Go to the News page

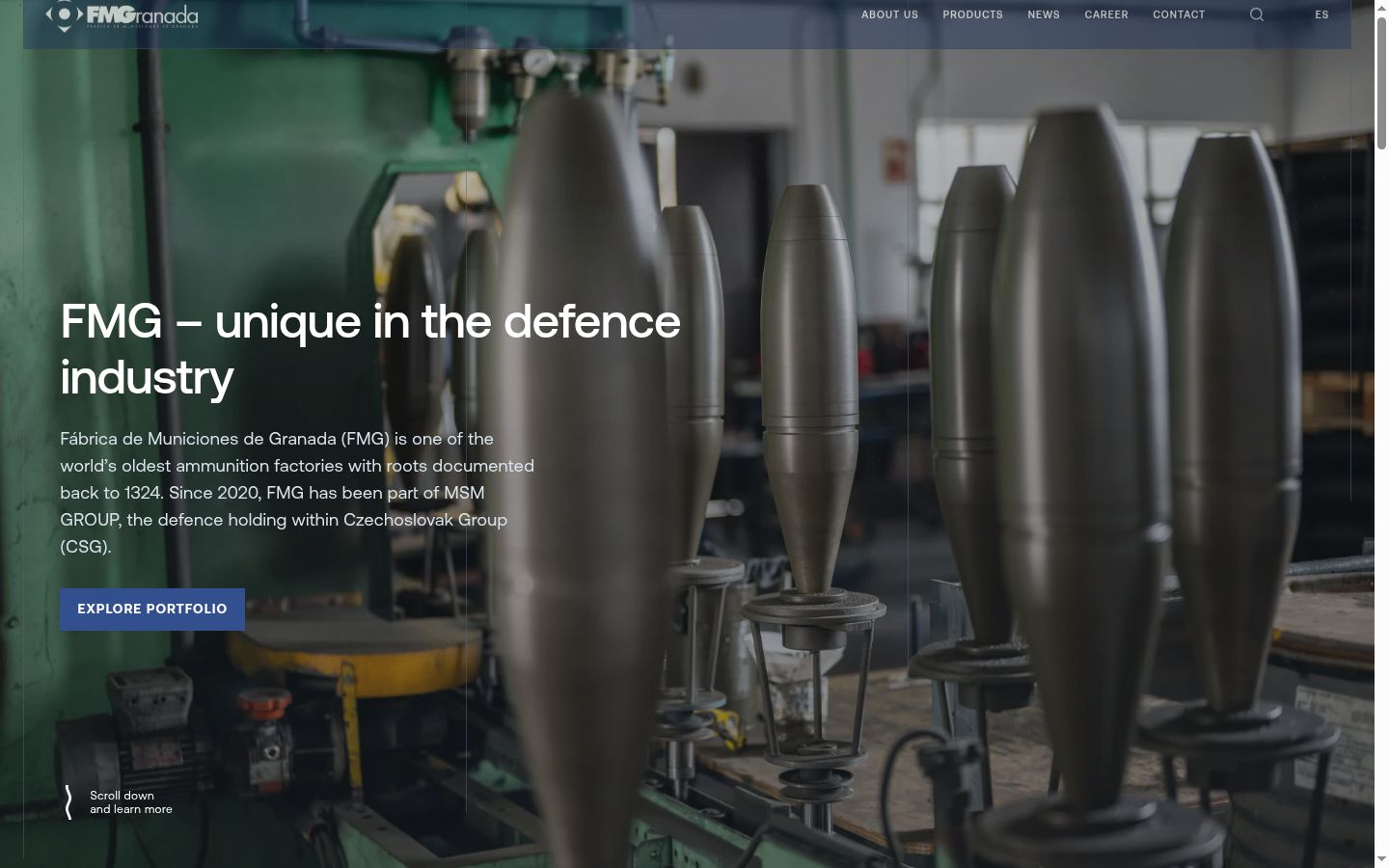pyautogui.click(x=1044, y=14)
